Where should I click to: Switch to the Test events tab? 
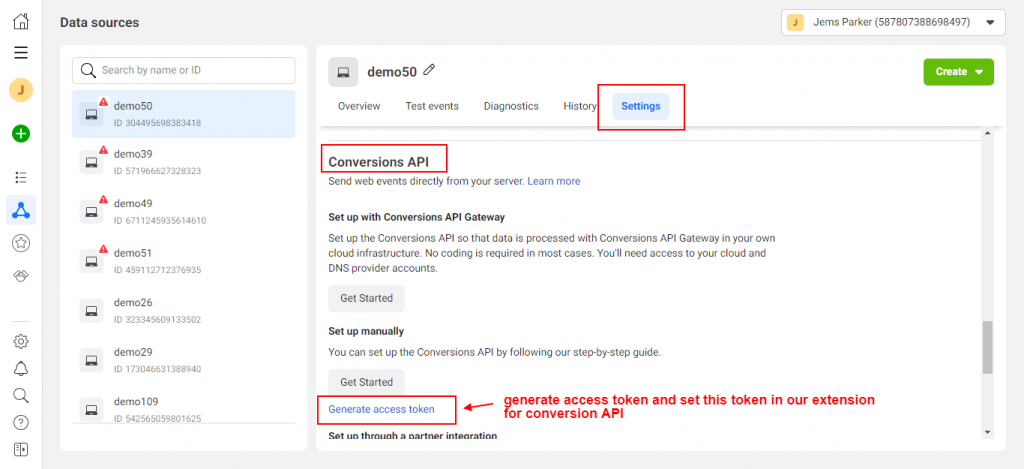432,106
